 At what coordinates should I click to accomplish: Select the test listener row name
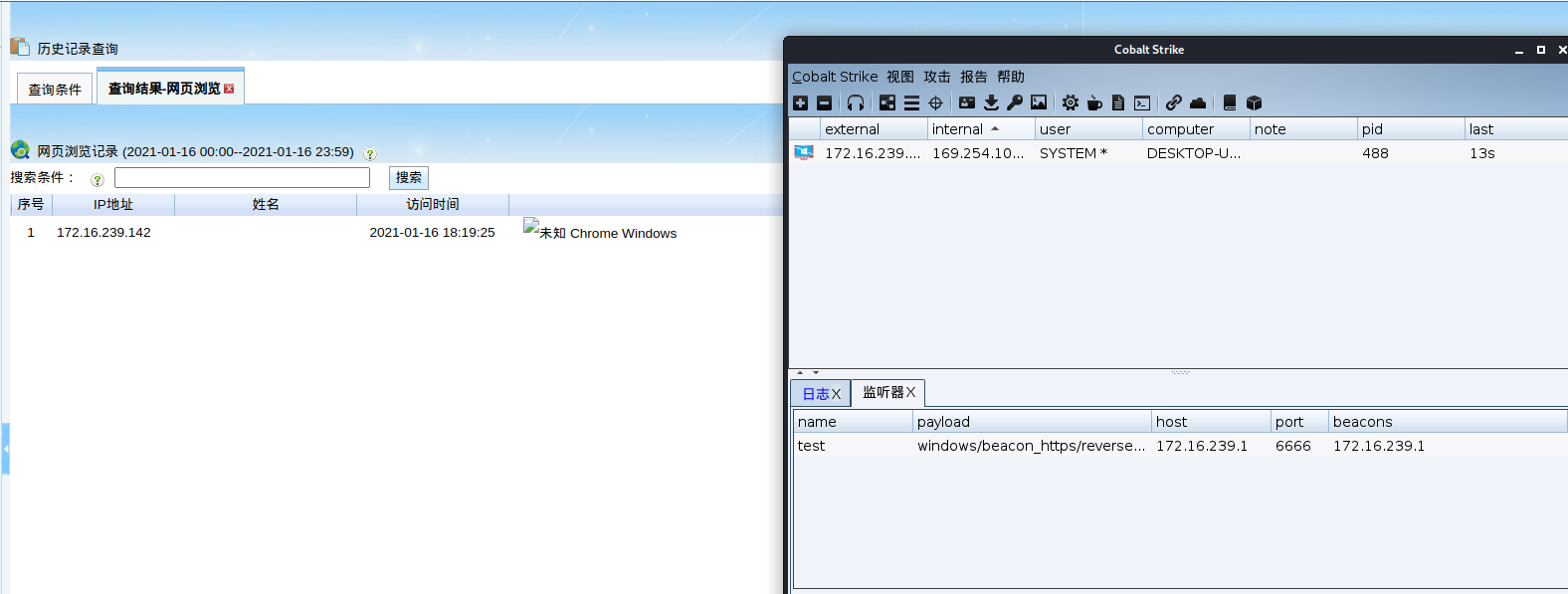click(811, 446)
